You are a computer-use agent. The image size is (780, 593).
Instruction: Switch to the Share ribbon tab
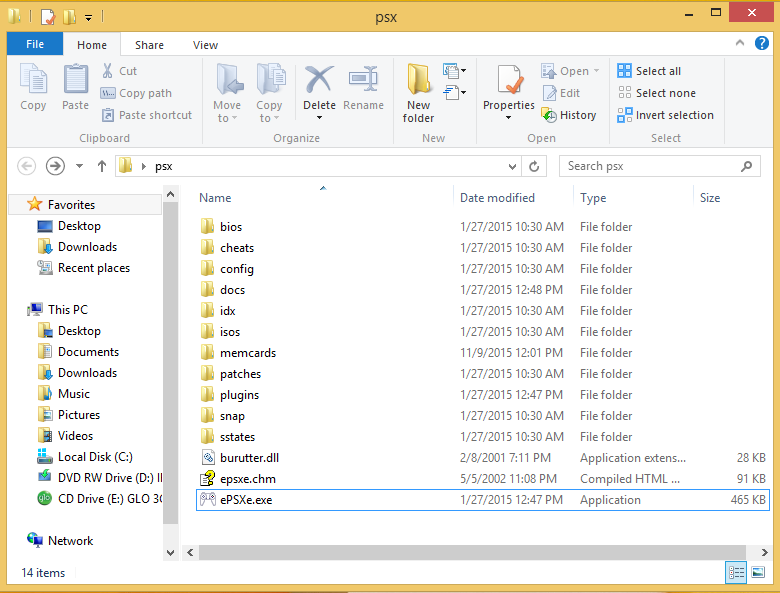pos(149,45)
